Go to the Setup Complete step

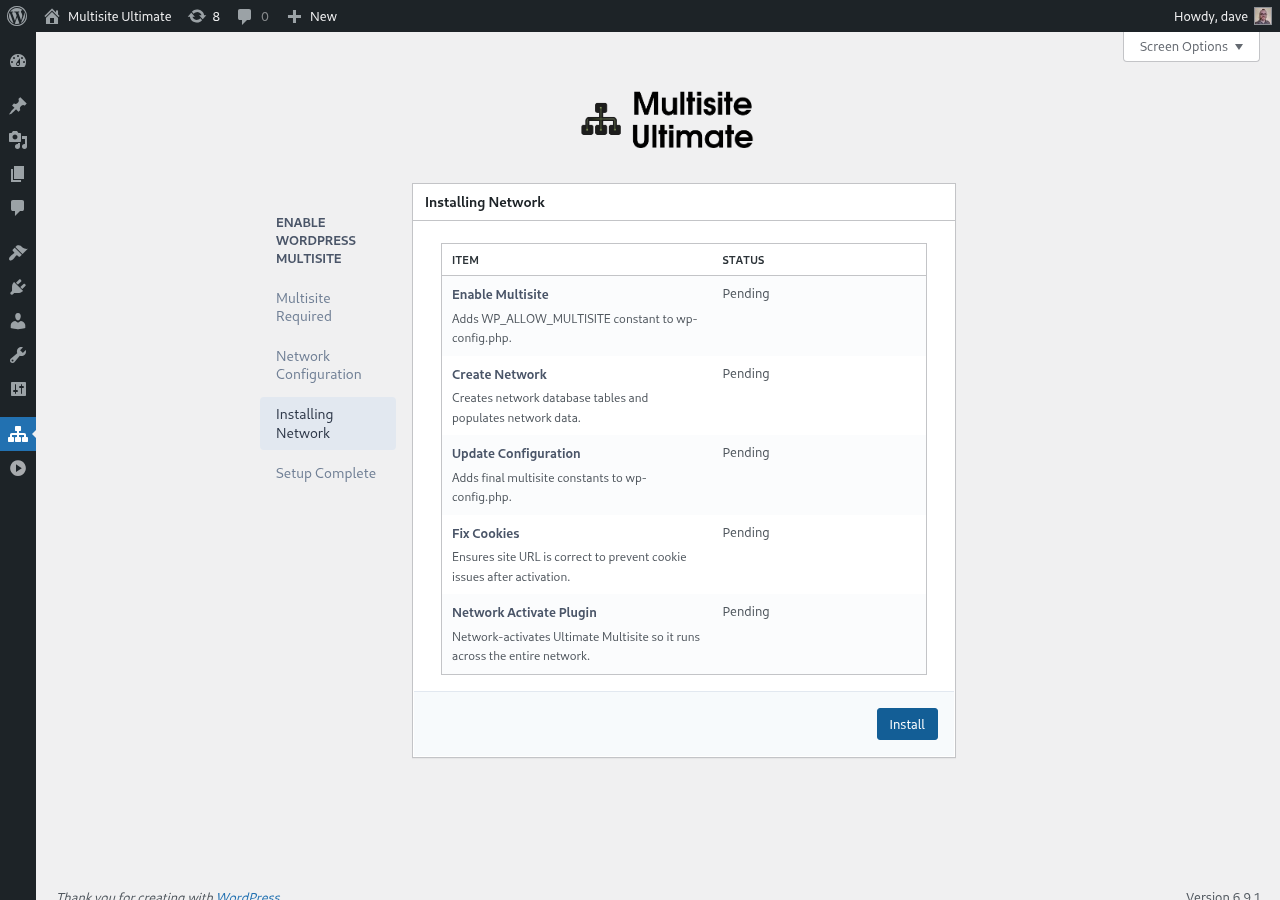tap(326, 473)
